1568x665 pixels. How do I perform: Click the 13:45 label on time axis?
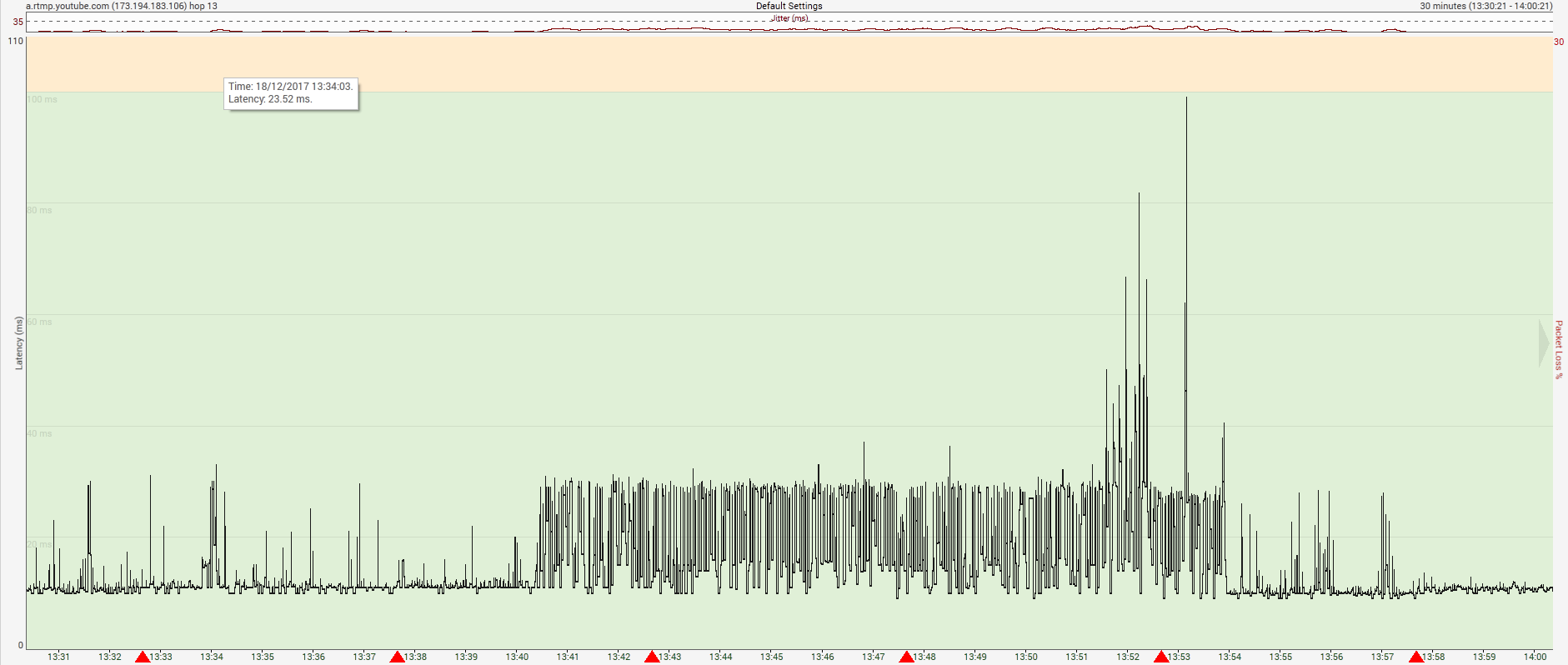click(x=771, y=657)
